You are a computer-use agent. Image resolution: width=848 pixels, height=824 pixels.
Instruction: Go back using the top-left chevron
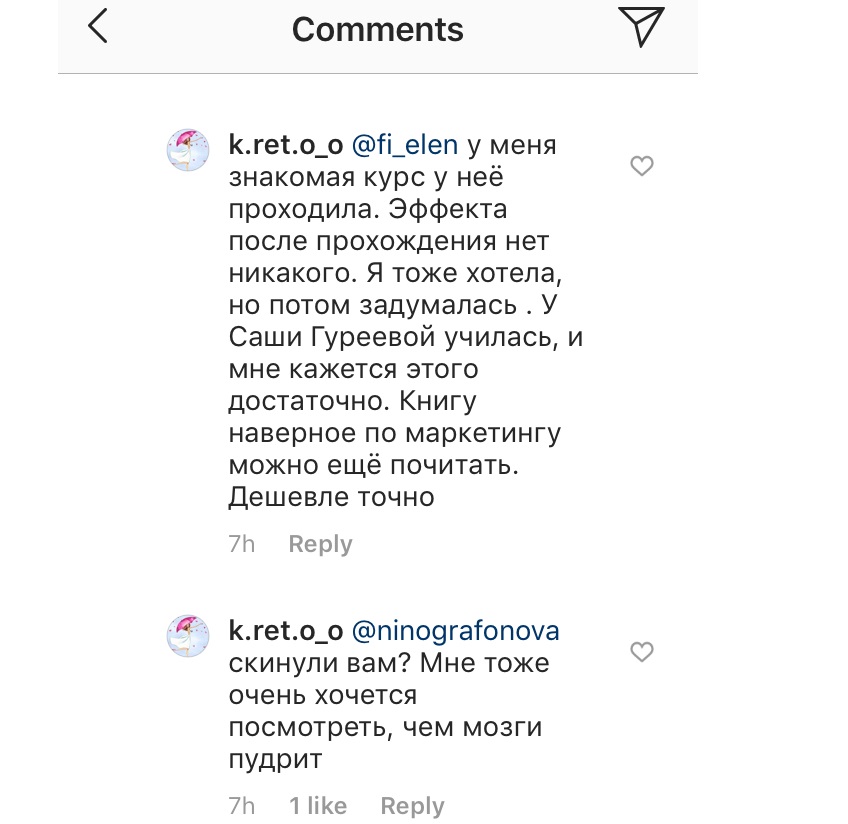[x=98, y=27]
